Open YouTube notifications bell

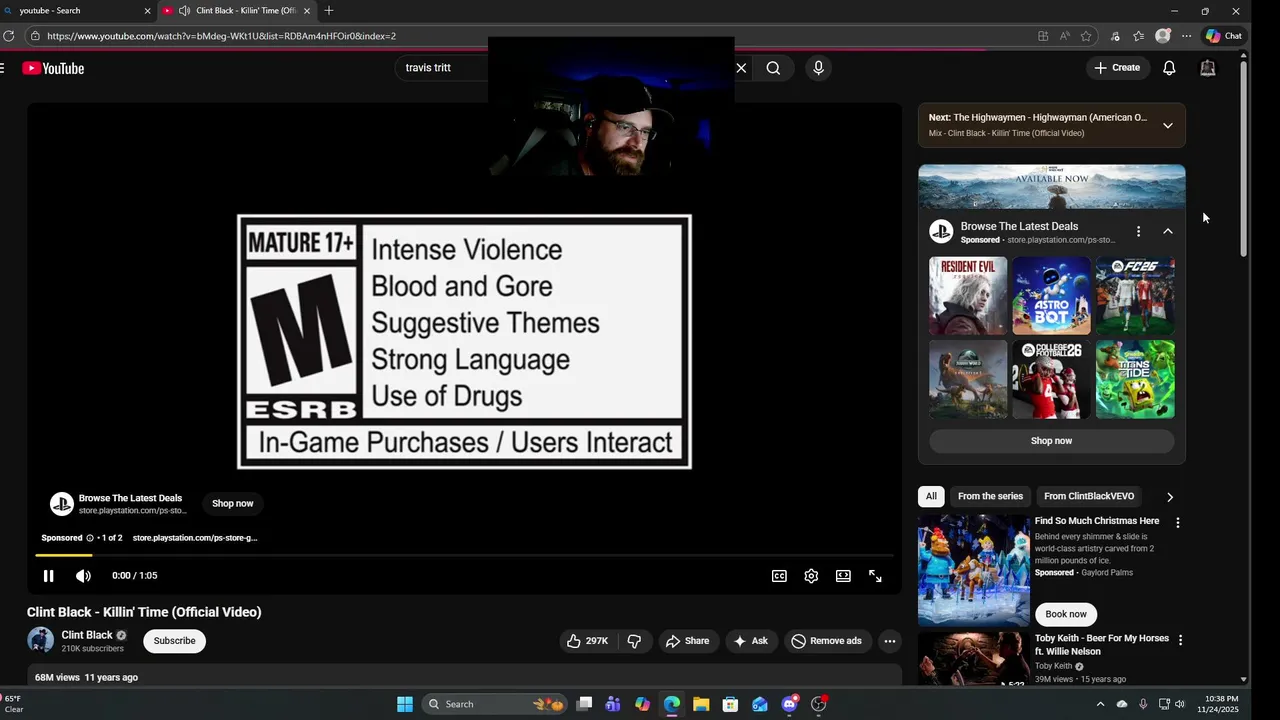pyautogui.click(x=1169, y=68)
